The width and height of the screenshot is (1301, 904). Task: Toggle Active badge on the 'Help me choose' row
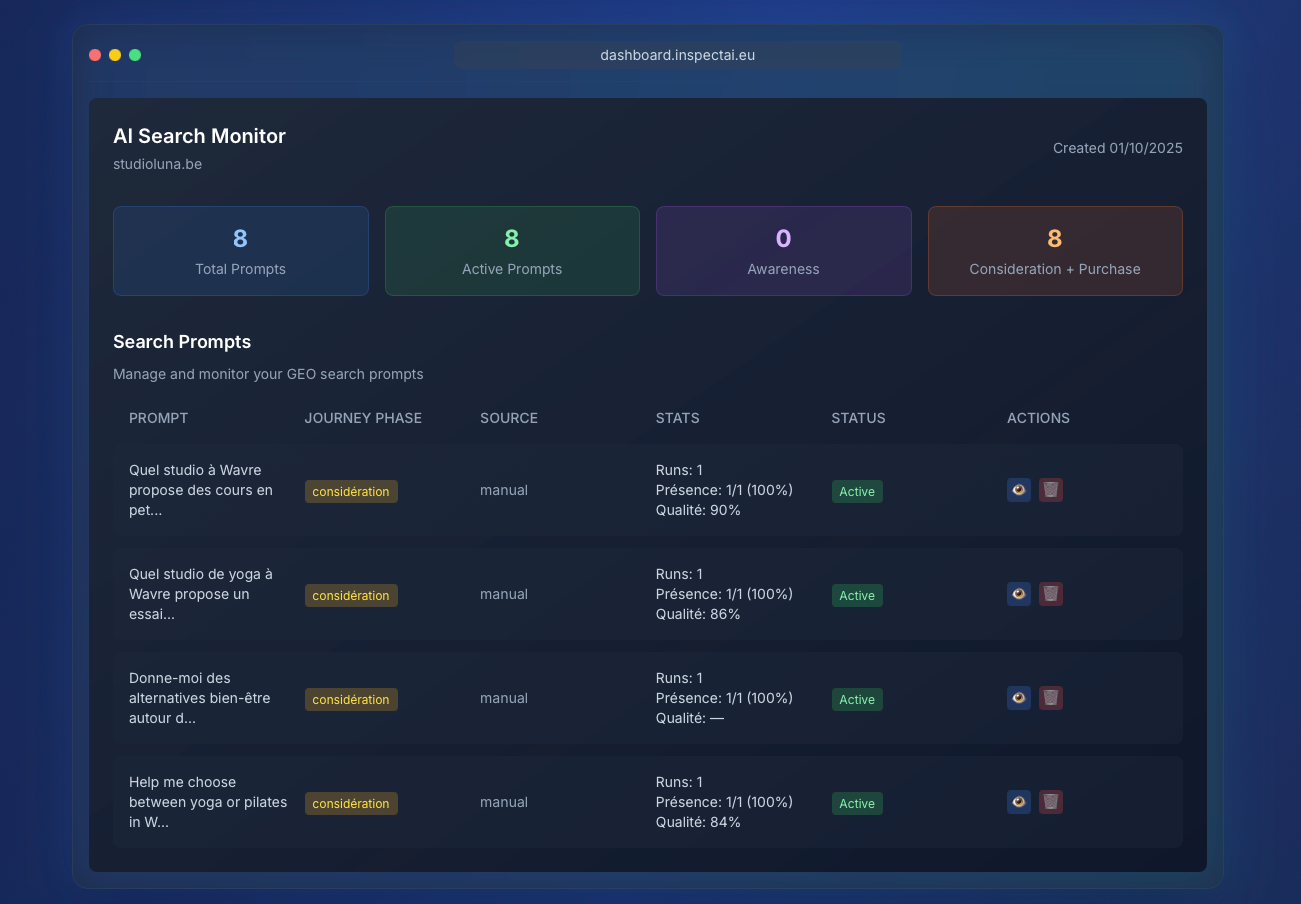coord(857,803)
